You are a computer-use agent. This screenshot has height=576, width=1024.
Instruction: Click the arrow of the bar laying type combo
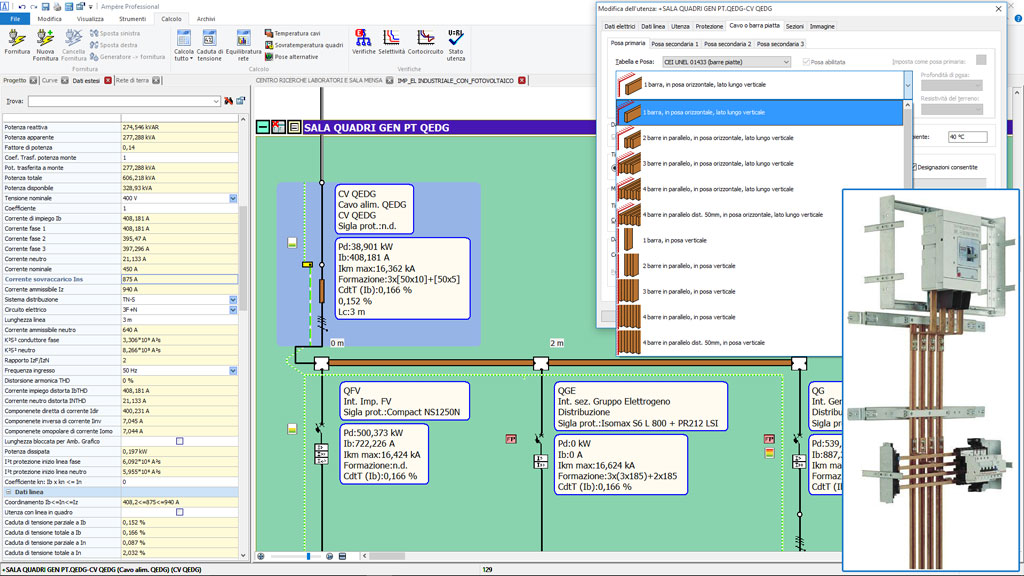(908, 85)
